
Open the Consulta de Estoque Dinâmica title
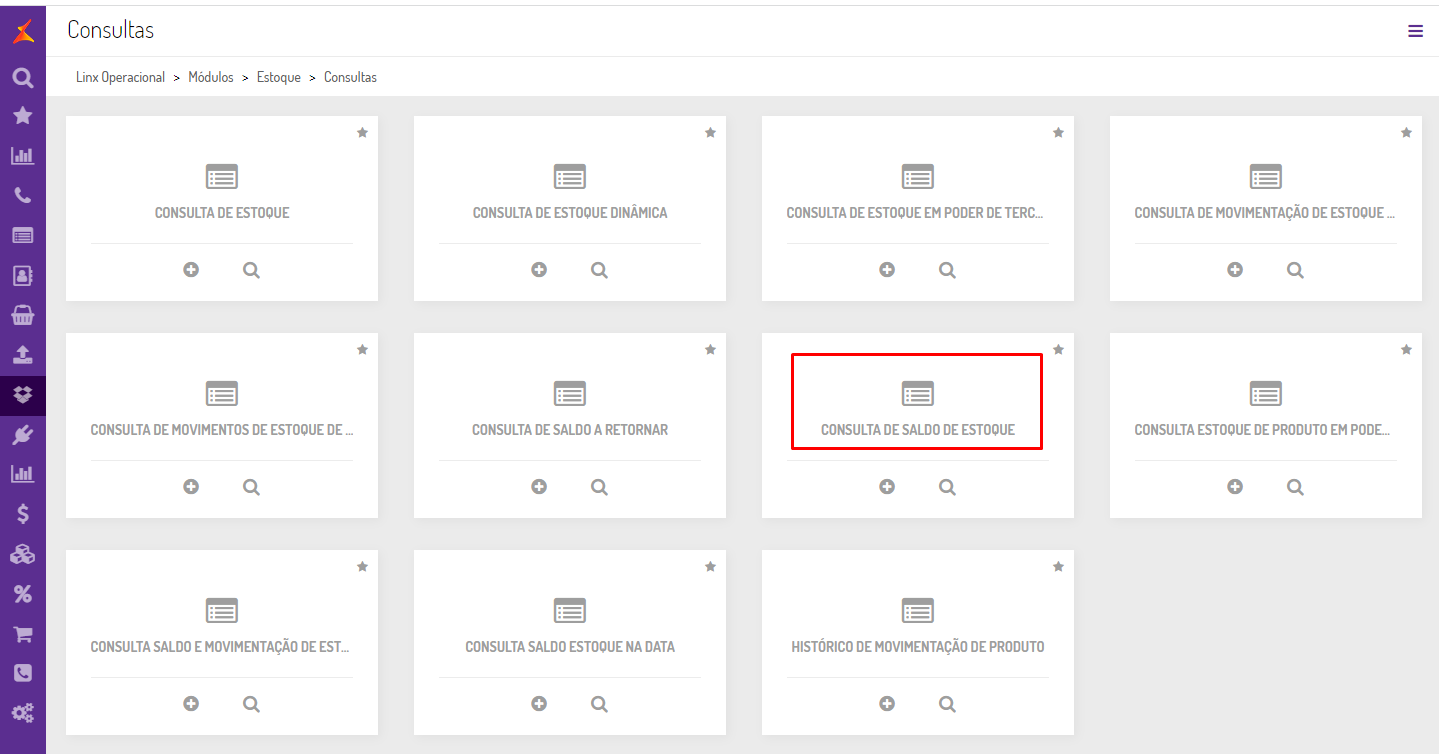click(x=570, y=213)
